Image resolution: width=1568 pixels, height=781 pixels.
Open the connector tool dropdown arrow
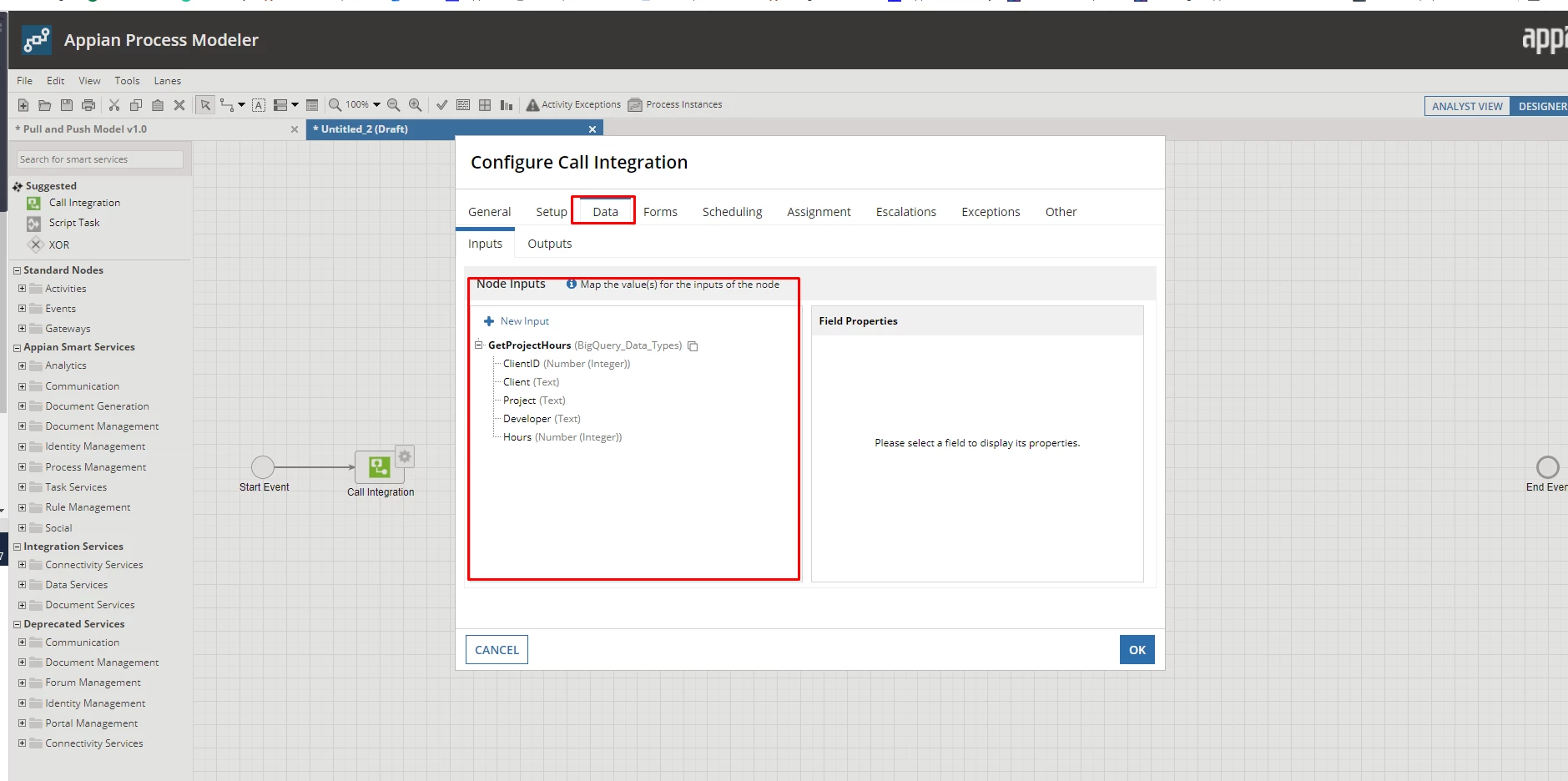click(x=241, y=105)
